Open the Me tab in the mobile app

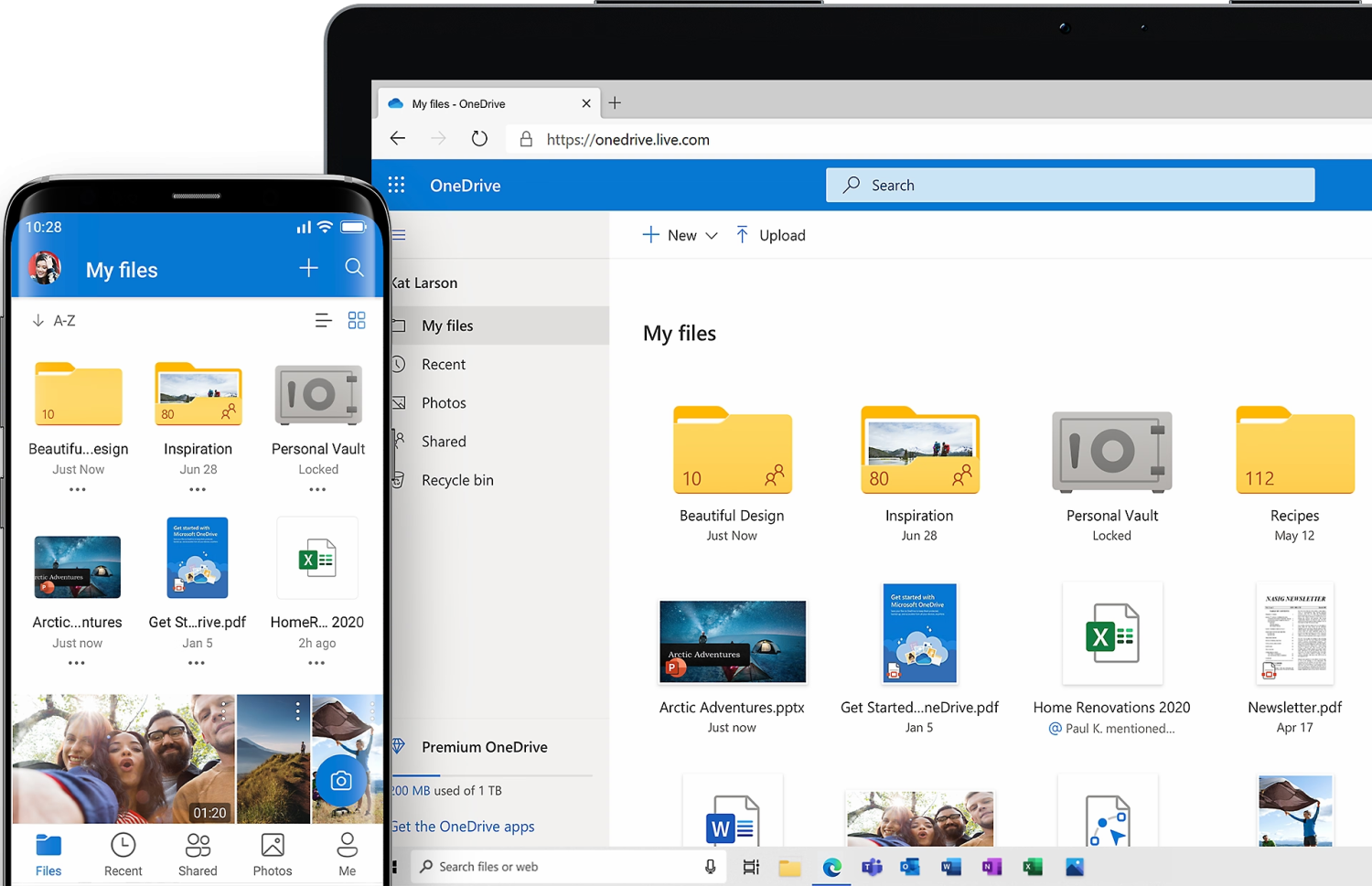(347, 853)
